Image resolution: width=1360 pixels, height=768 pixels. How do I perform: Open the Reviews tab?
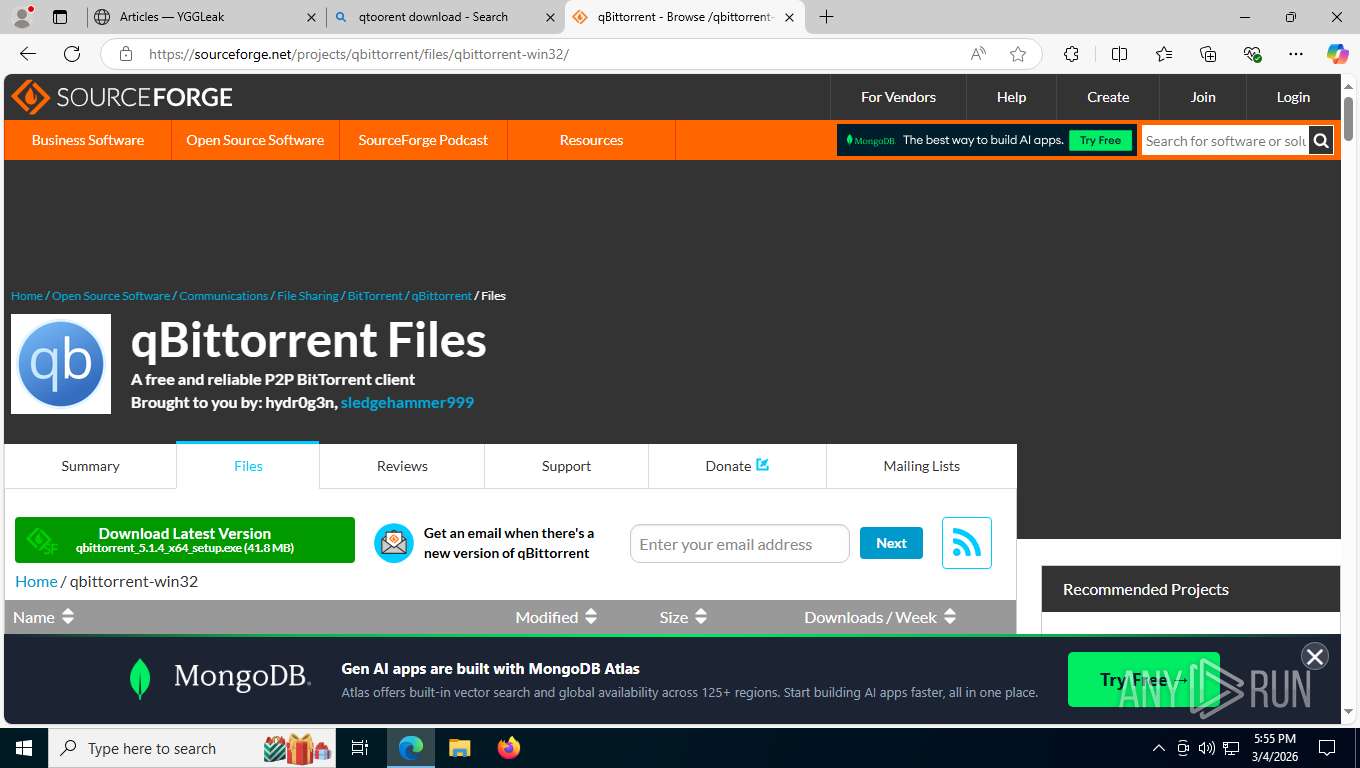click(402, 466)
